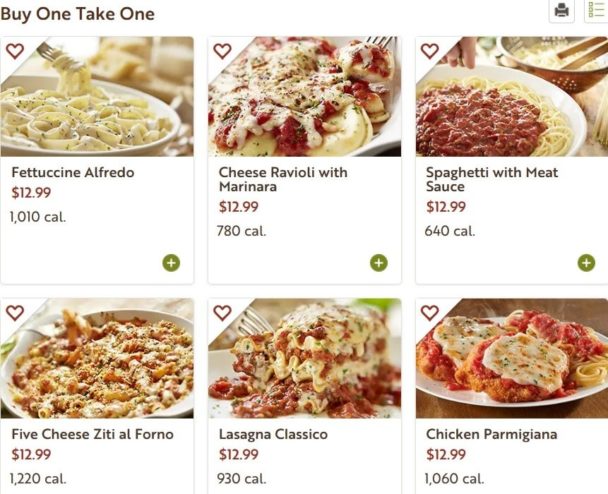Open the Cheese Ravioli with Marinara link
608x494 pixels.
pyautogui.click(x=283, y=179)
